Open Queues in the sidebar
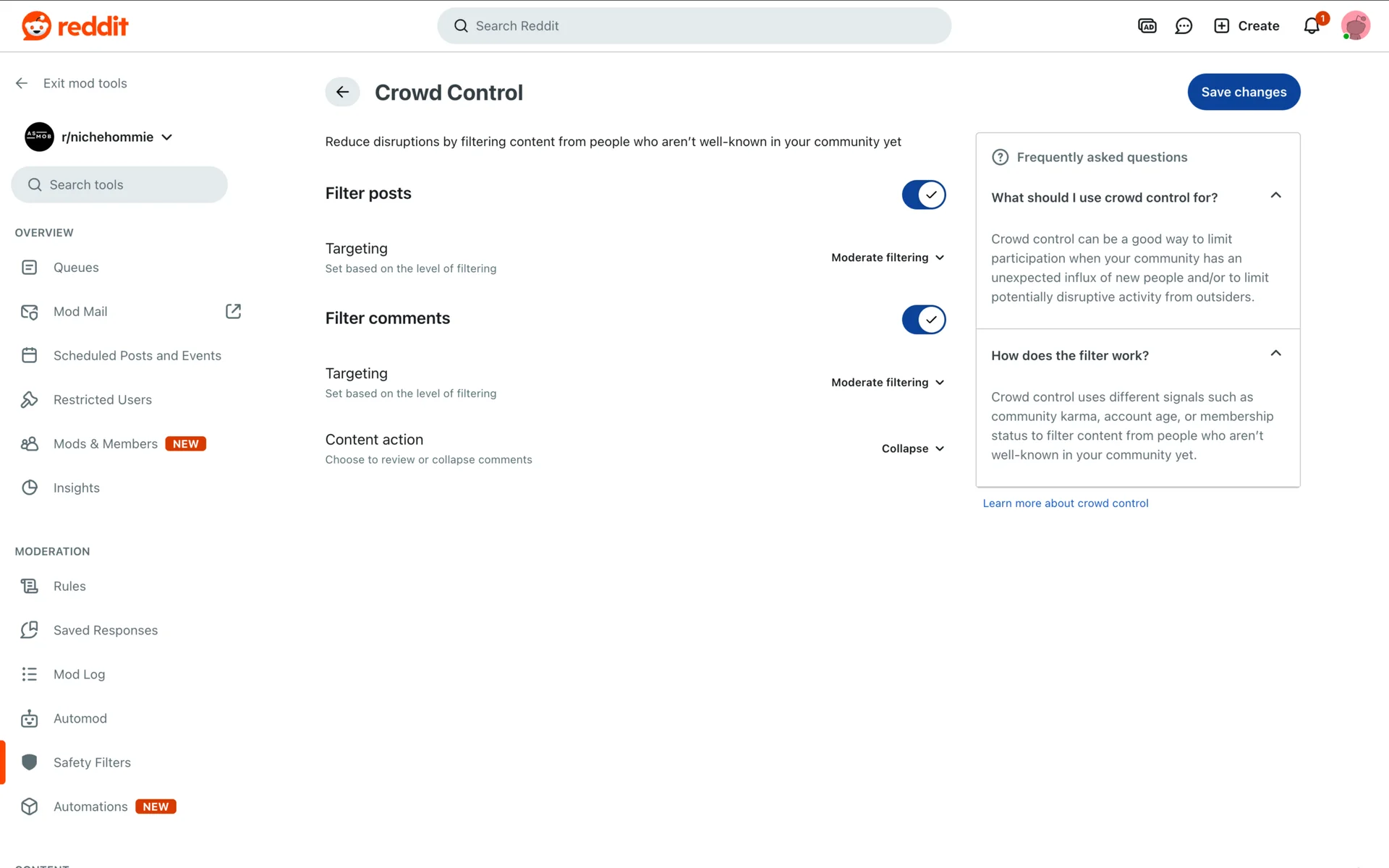This screenshot has width=1389, height=868. 76,268
